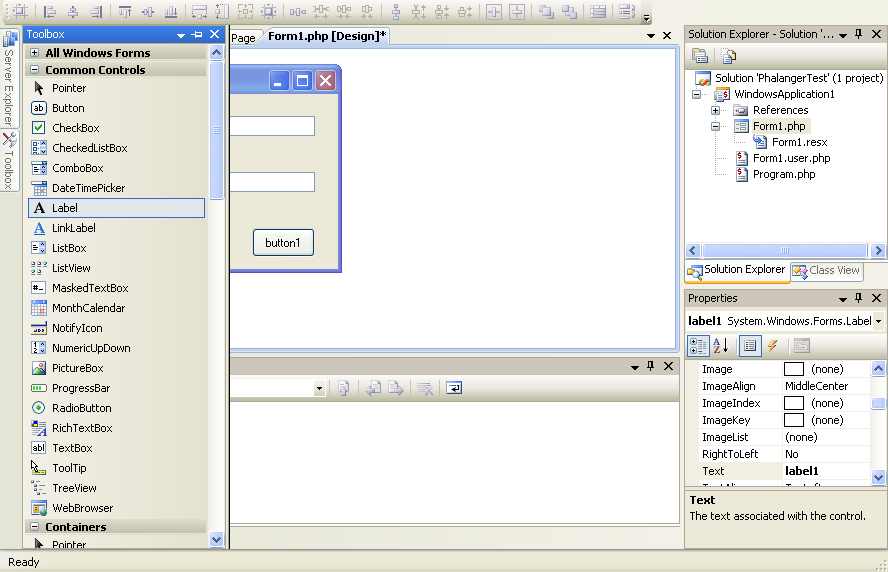Open the Server Explorer side tab
This screenshot has width=888, height=572.
click(9, 80)
